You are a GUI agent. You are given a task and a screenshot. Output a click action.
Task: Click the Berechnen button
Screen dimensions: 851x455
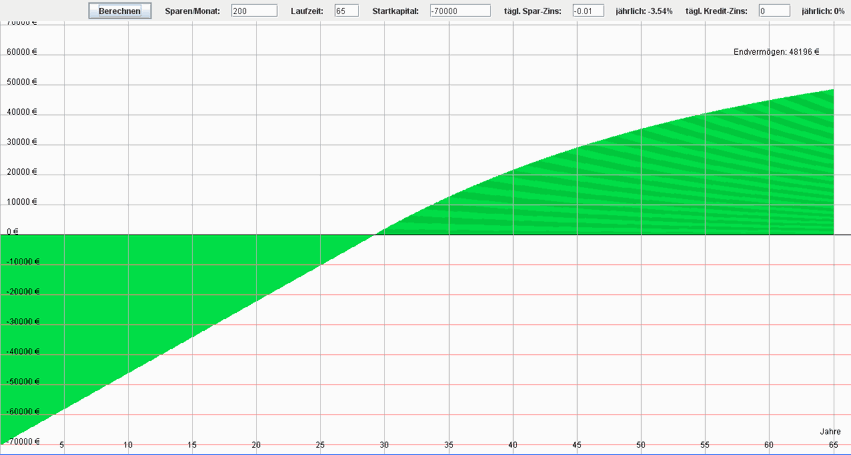coord(120,11)
